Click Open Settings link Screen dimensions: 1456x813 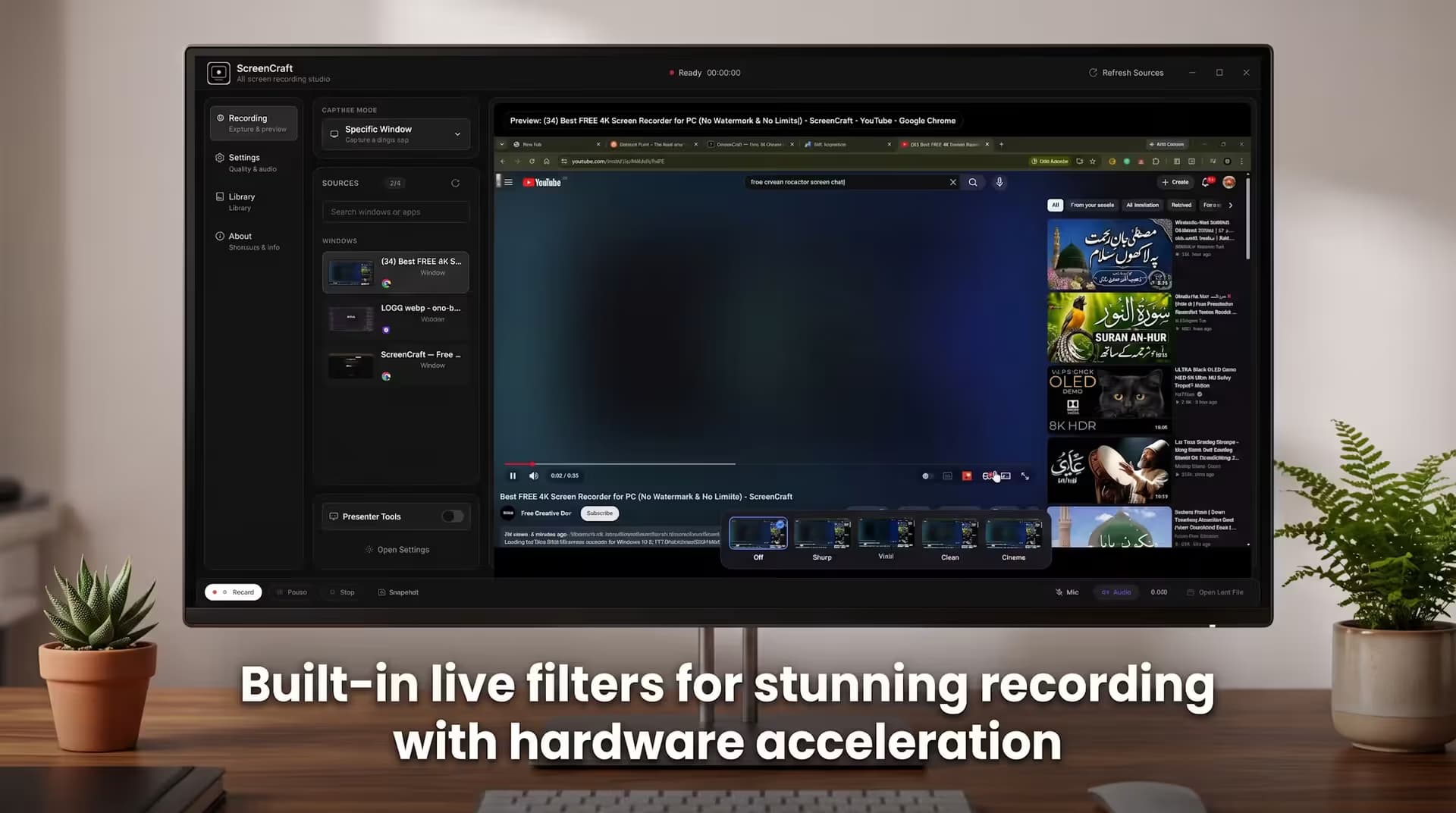coord(397,550)
